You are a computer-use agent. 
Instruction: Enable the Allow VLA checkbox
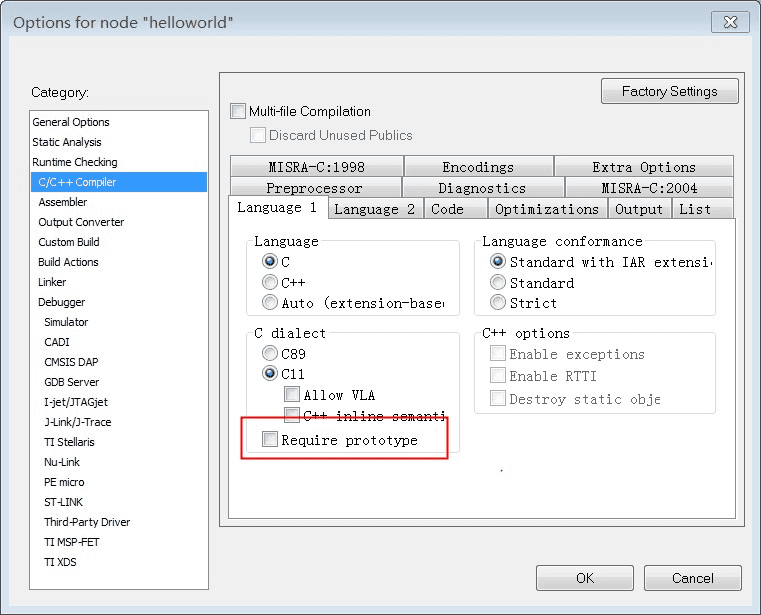point(292,395)
